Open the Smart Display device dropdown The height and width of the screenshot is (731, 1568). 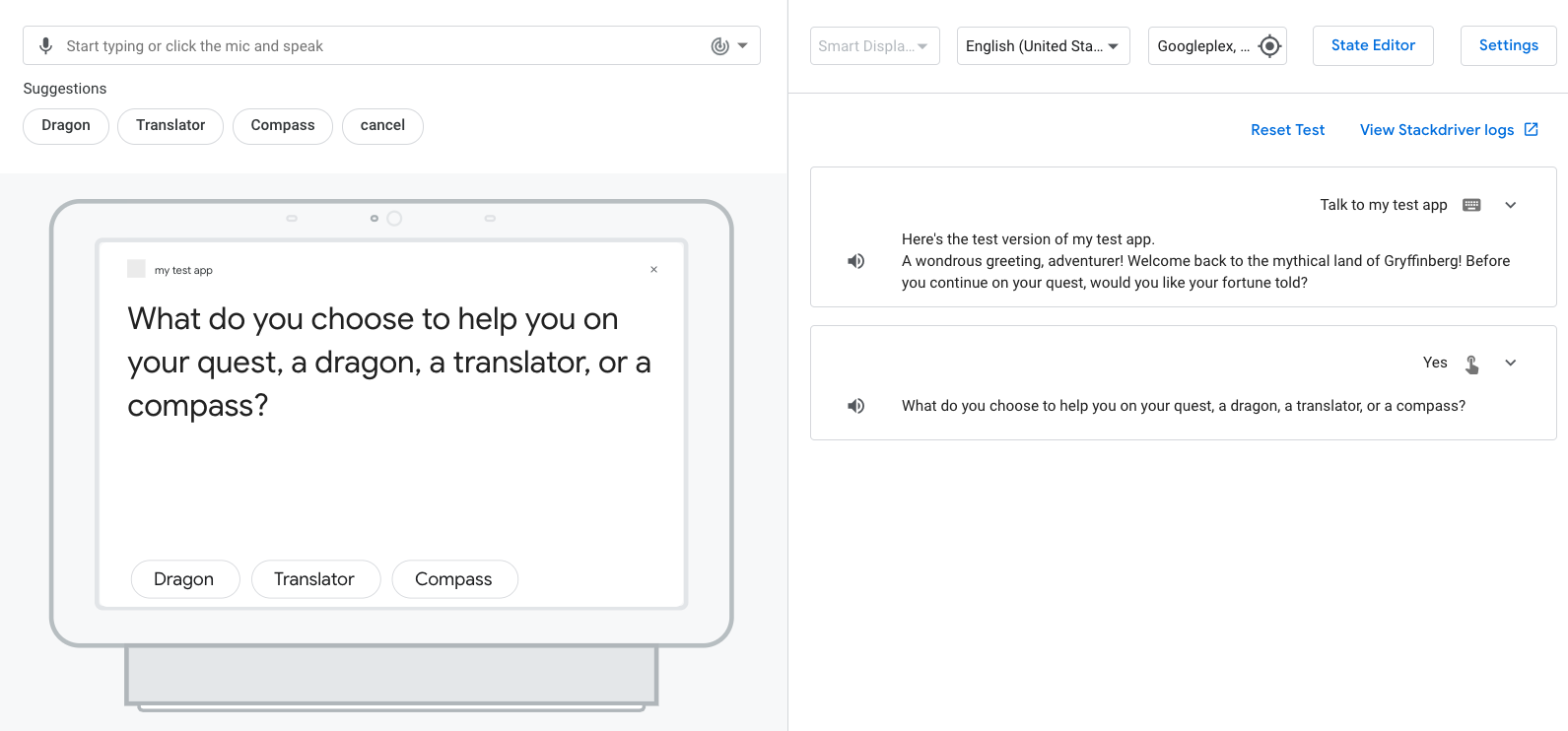(874, 46)
